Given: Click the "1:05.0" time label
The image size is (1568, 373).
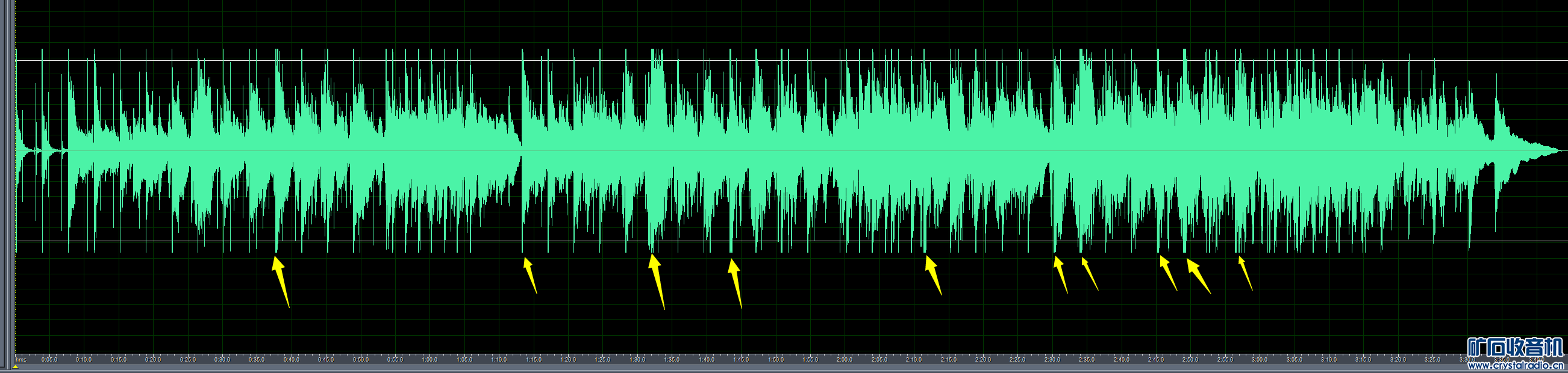Looking at the screenshot, I should click(x=464, y=360).
